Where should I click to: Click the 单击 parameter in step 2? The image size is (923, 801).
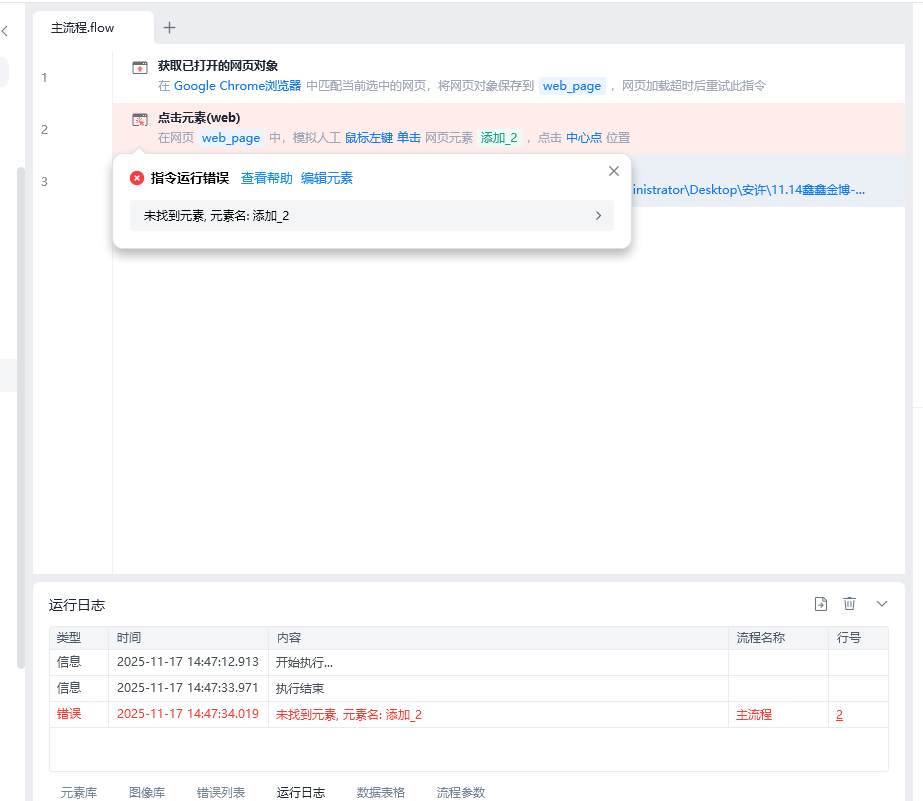point(409,138)
